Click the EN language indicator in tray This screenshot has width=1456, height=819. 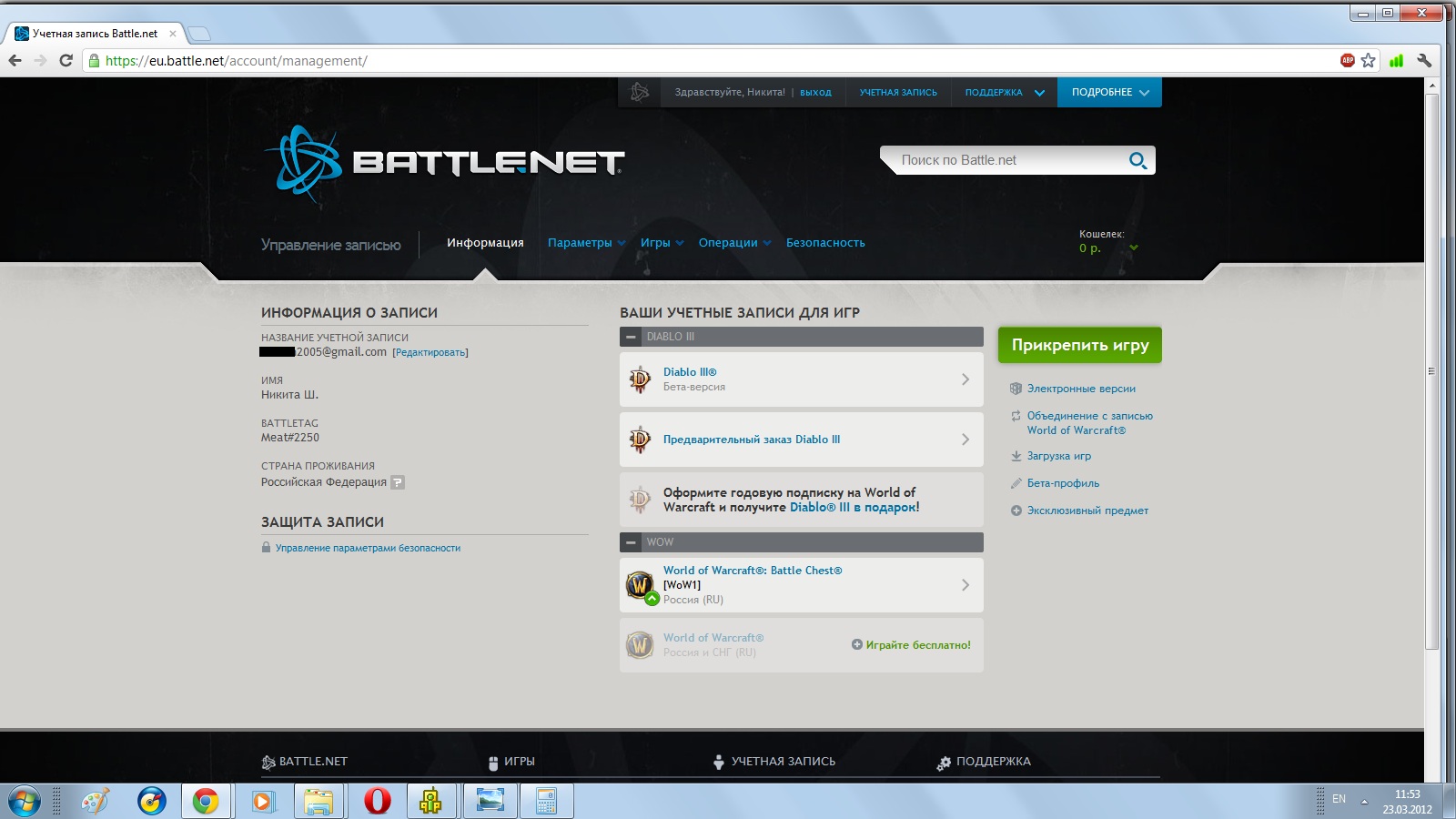pos(1339,799)
